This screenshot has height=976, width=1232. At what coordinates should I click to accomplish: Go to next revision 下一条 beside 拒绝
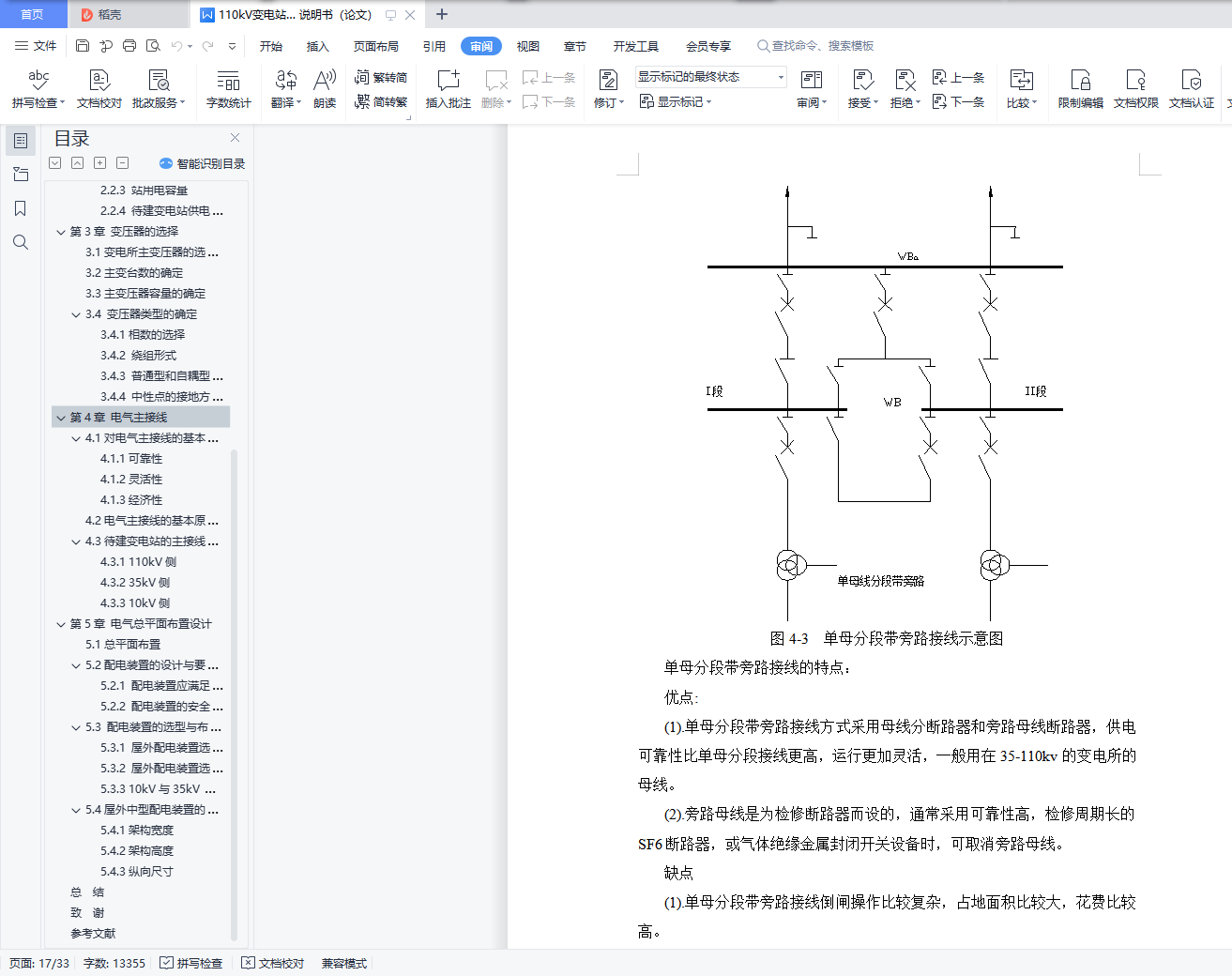click(958, 101)
